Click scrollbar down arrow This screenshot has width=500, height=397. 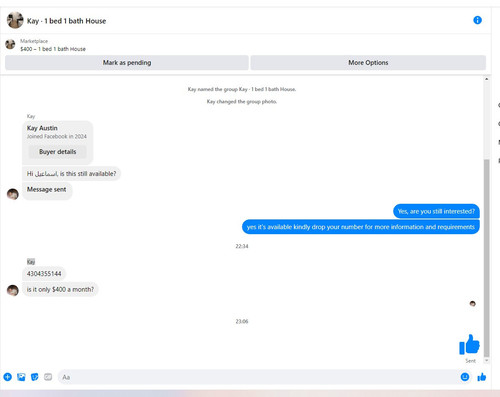coord(486,360)
